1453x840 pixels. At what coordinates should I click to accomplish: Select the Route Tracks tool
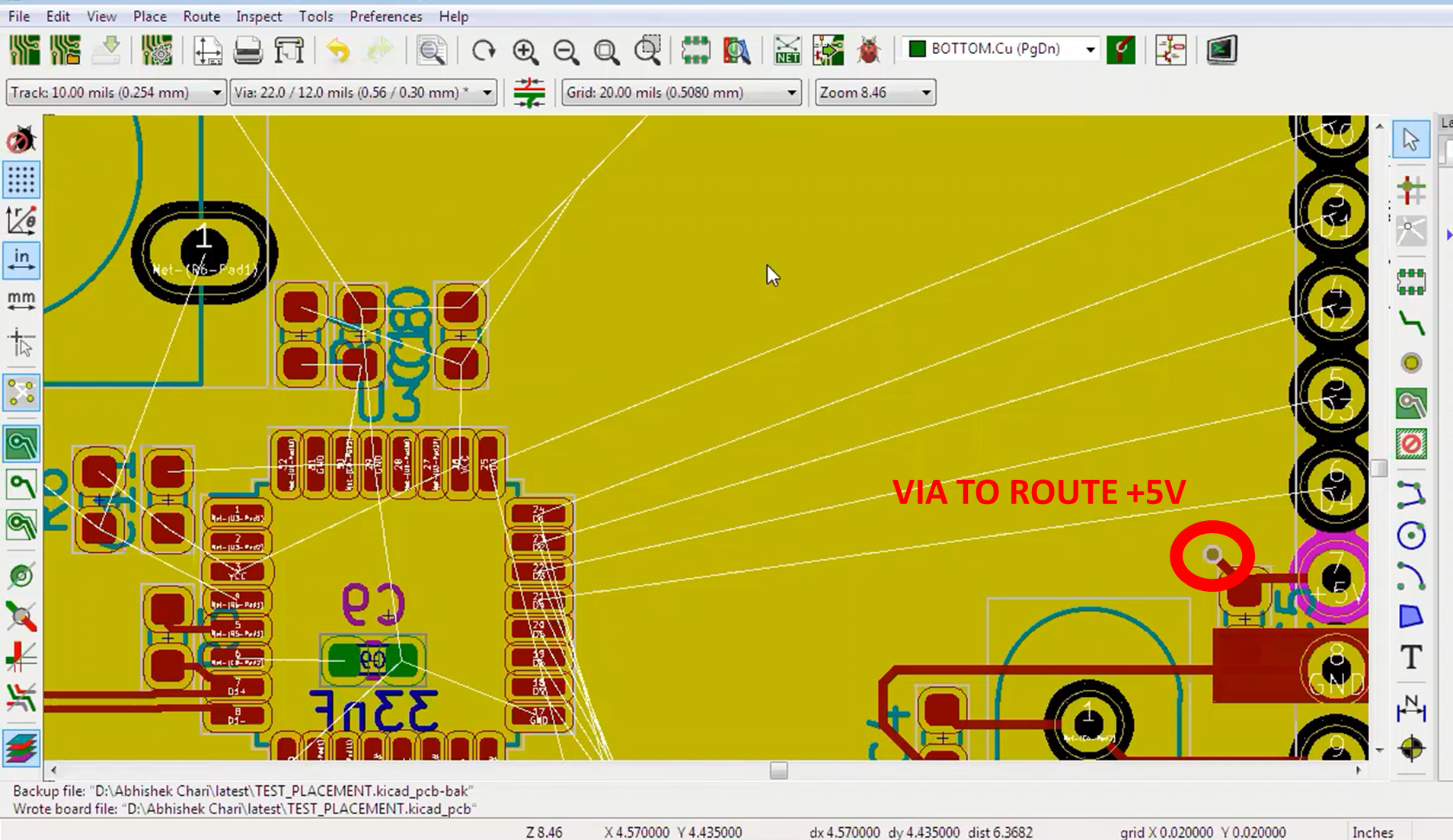1411,323
